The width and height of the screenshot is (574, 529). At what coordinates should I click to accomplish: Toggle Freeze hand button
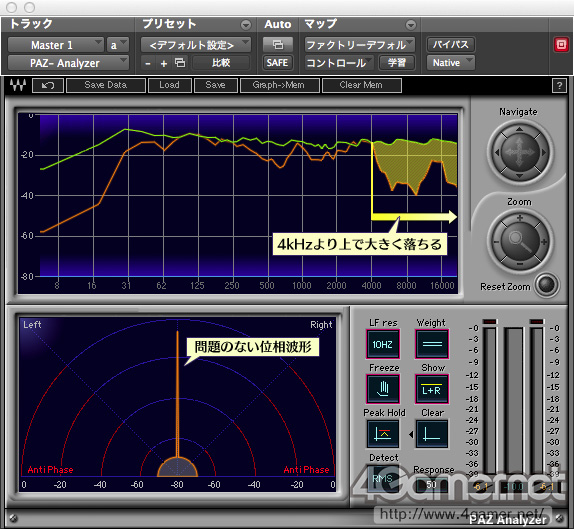coord(383,389)
